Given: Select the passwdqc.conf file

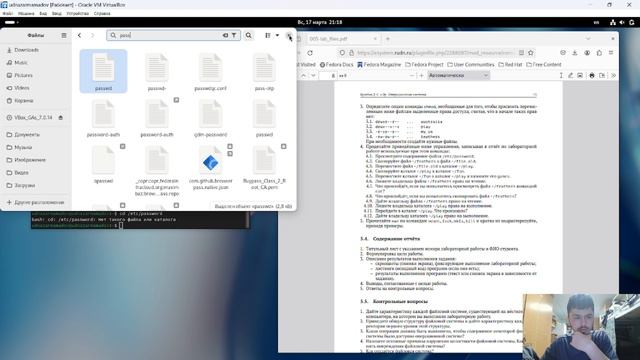Looking at the screenshot, I should [x=210, y=71].
